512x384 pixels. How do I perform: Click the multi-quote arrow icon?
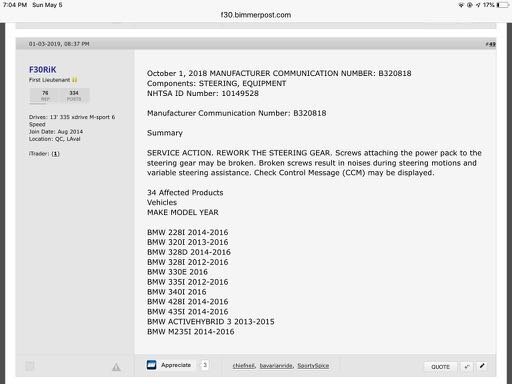click(x=467, y=367)
